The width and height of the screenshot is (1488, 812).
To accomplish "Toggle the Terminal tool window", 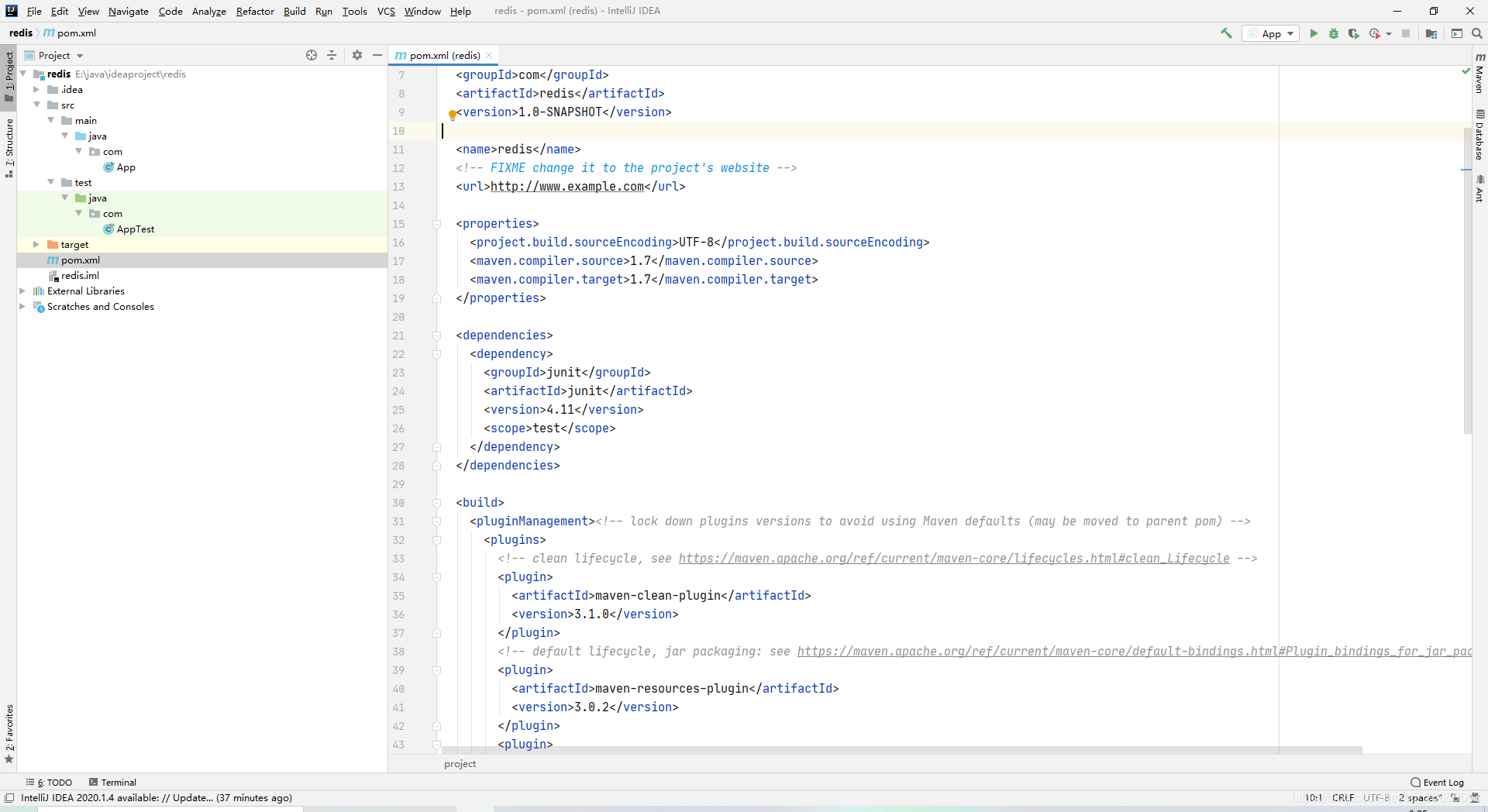I will (x=112, y=783).
